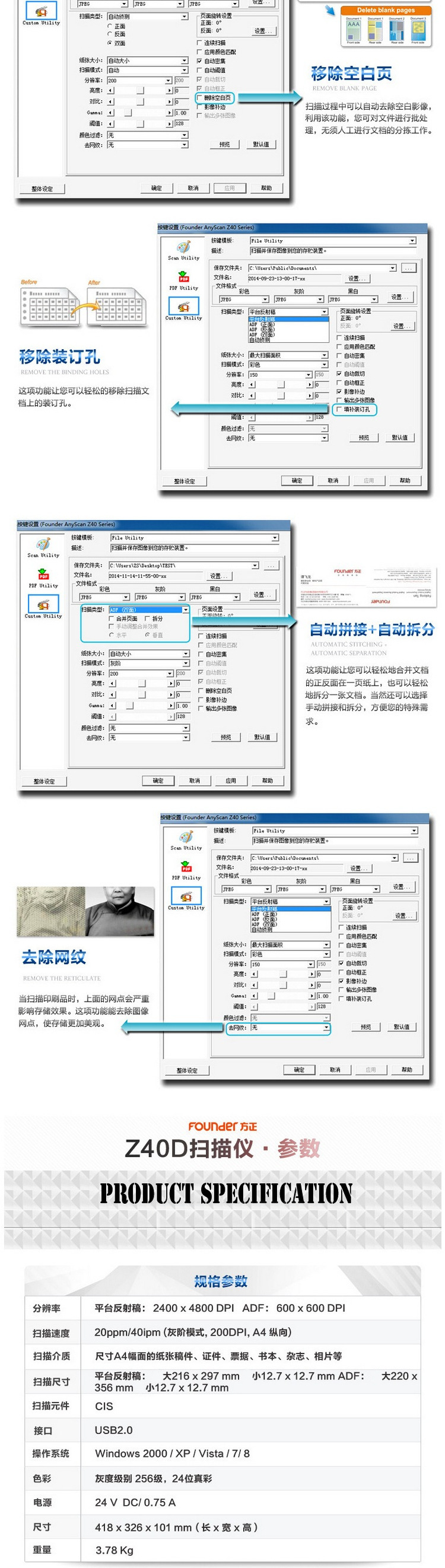445x1568 pixels.
Task: Open Scan Utility icon in the 移除装订孔 dialog
Action: click(x=184, y=247)
